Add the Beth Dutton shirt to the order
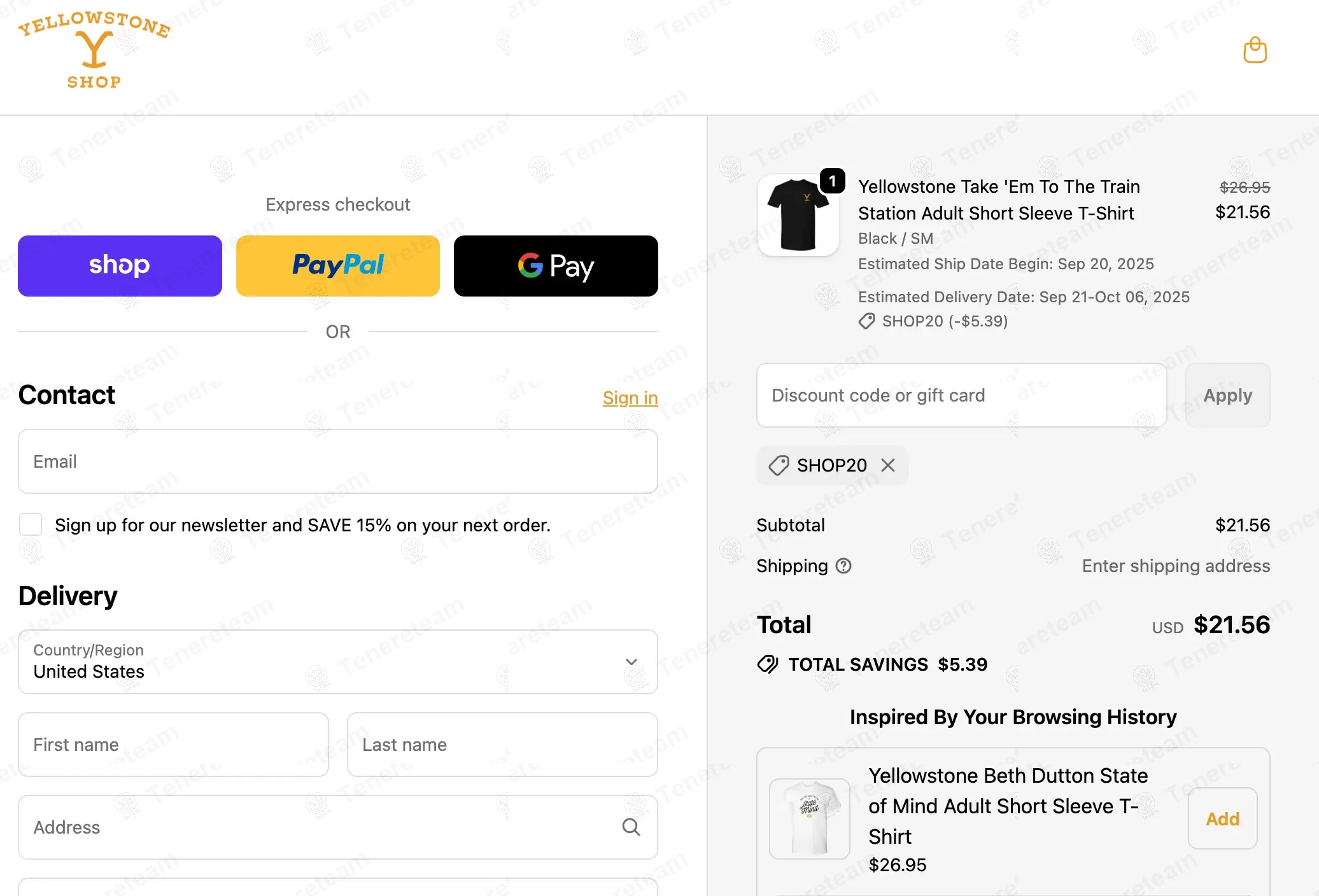This screenshot has width=1319, height=896. 1222,818
